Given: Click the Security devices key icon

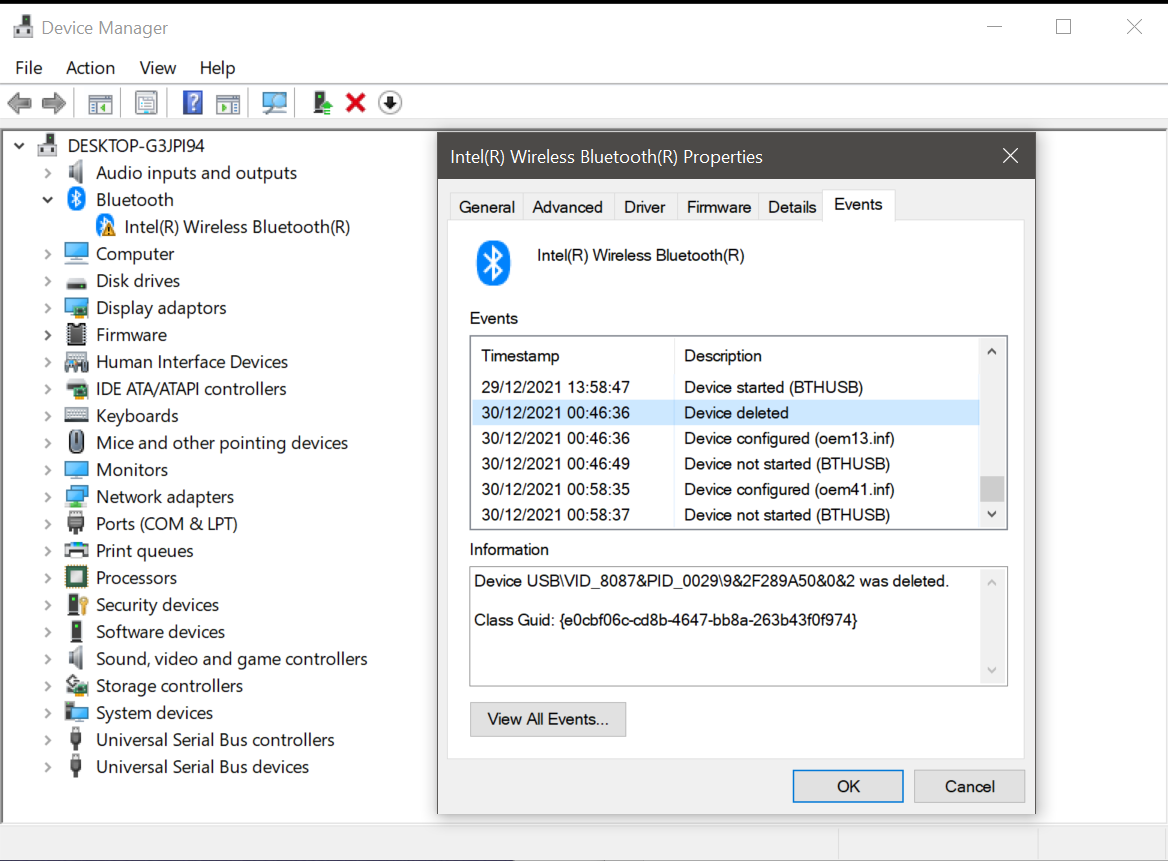Looking at the screenshot, I should 77,604.
